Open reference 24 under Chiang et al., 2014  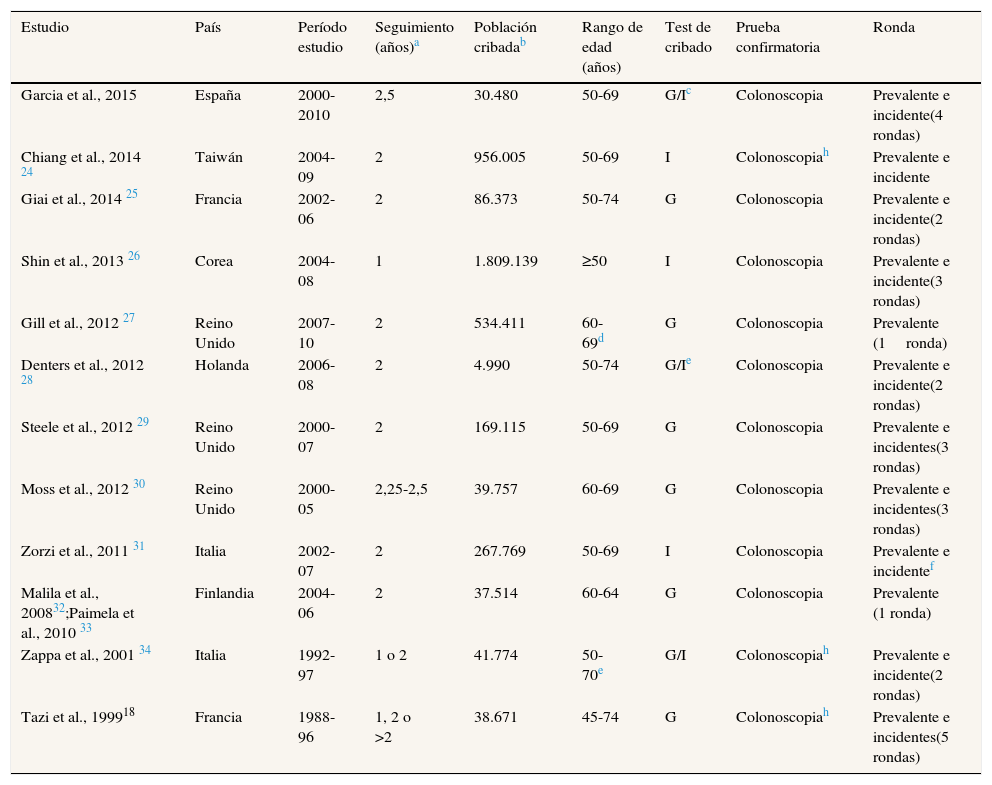[27, 172]
